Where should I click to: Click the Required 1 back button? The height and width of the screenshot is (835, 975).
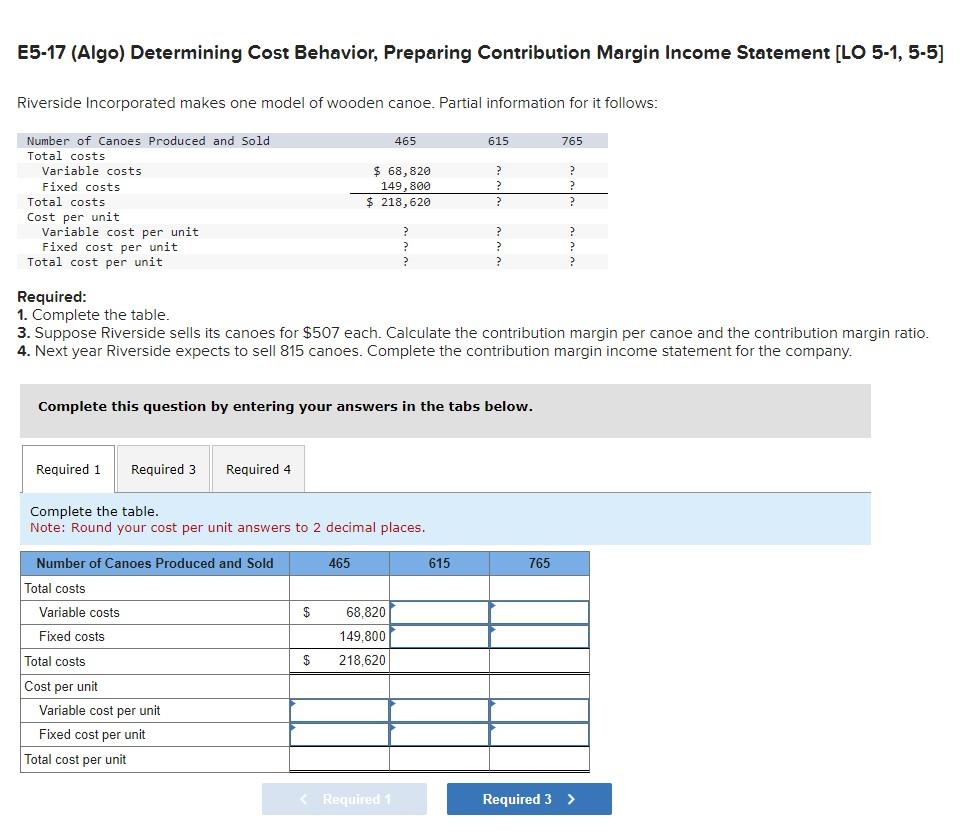pyautogui.click(x=344, y=799)
